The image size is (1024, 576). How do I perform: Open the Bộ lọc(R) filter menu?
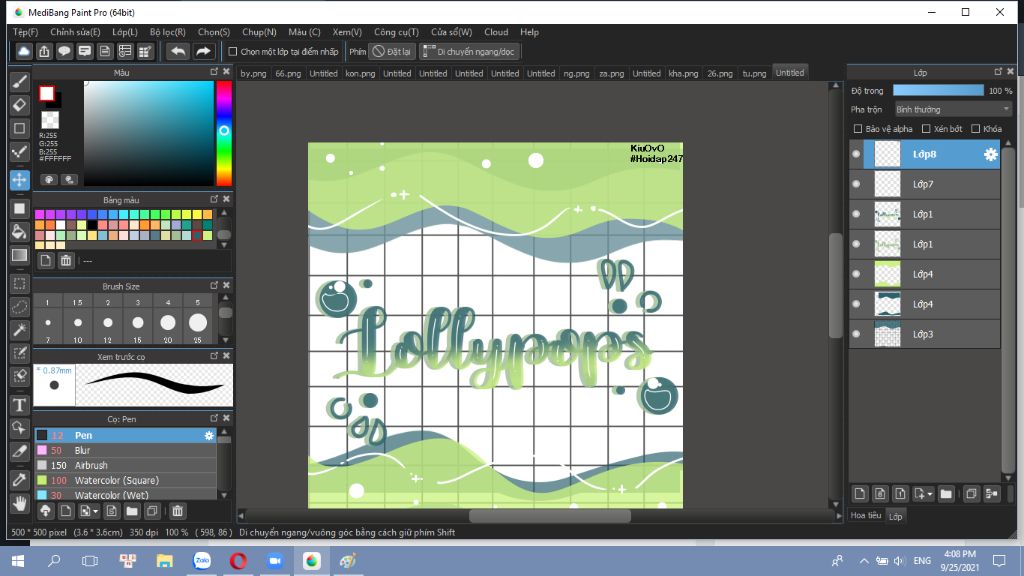(x=167, y=32)
